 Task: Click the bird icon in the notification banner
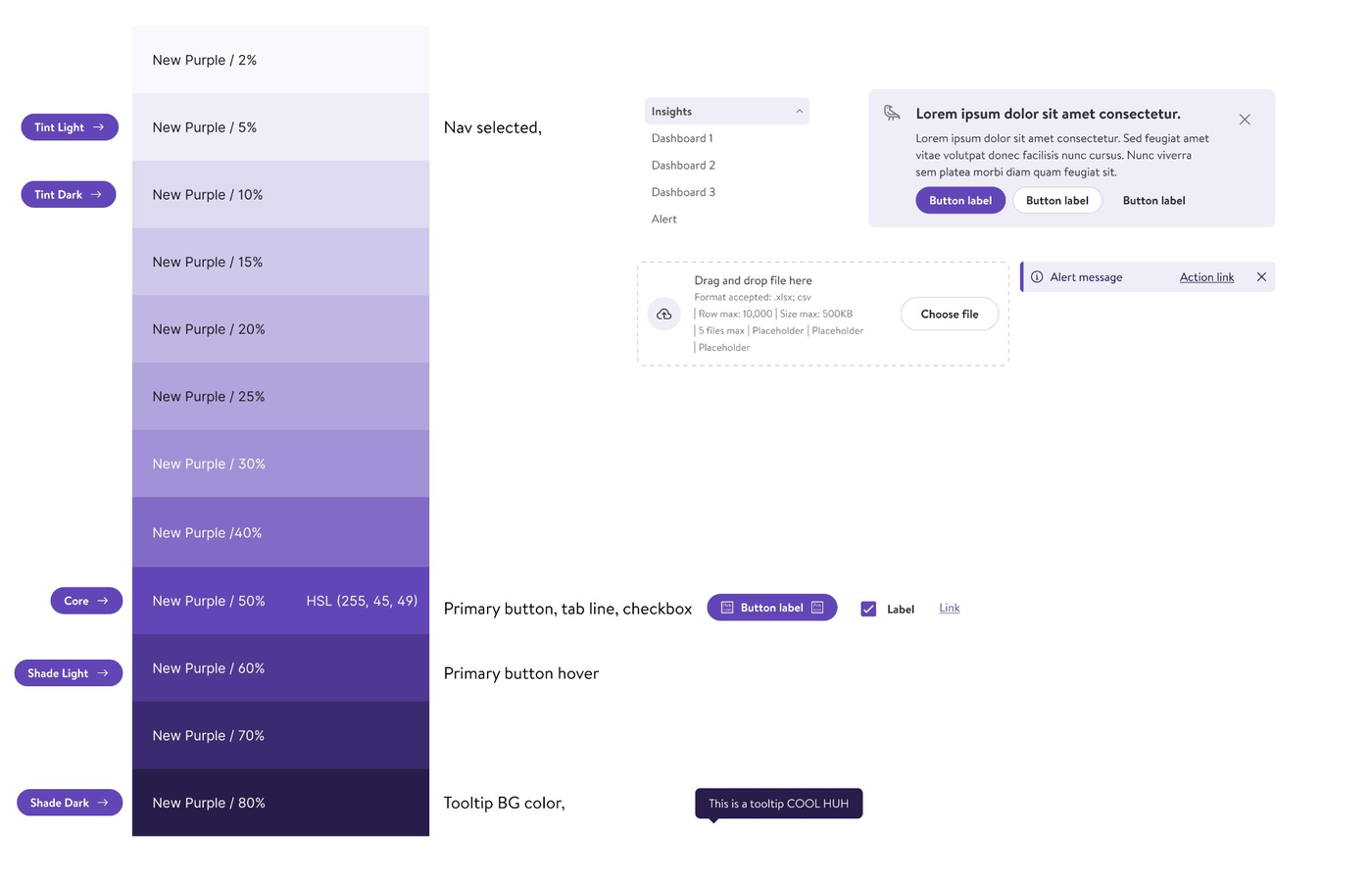[x=891, y=114]
